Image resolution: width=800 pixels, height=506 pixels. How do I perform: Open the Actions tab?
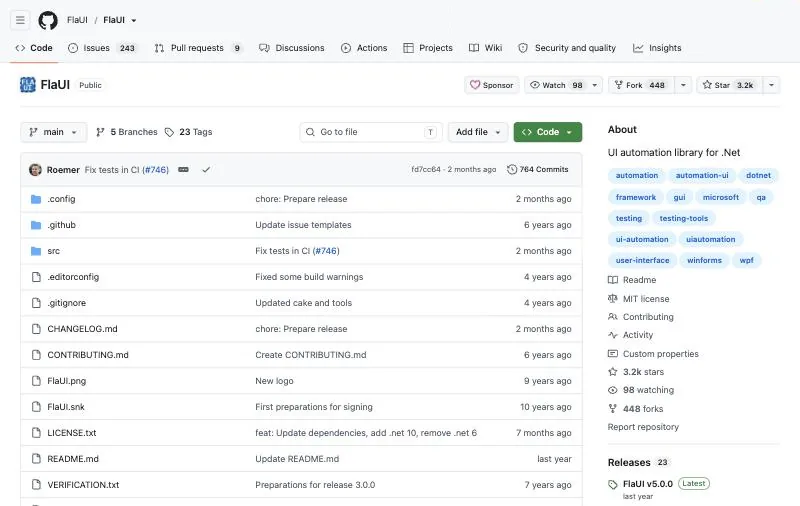click(x=364, y=48)
